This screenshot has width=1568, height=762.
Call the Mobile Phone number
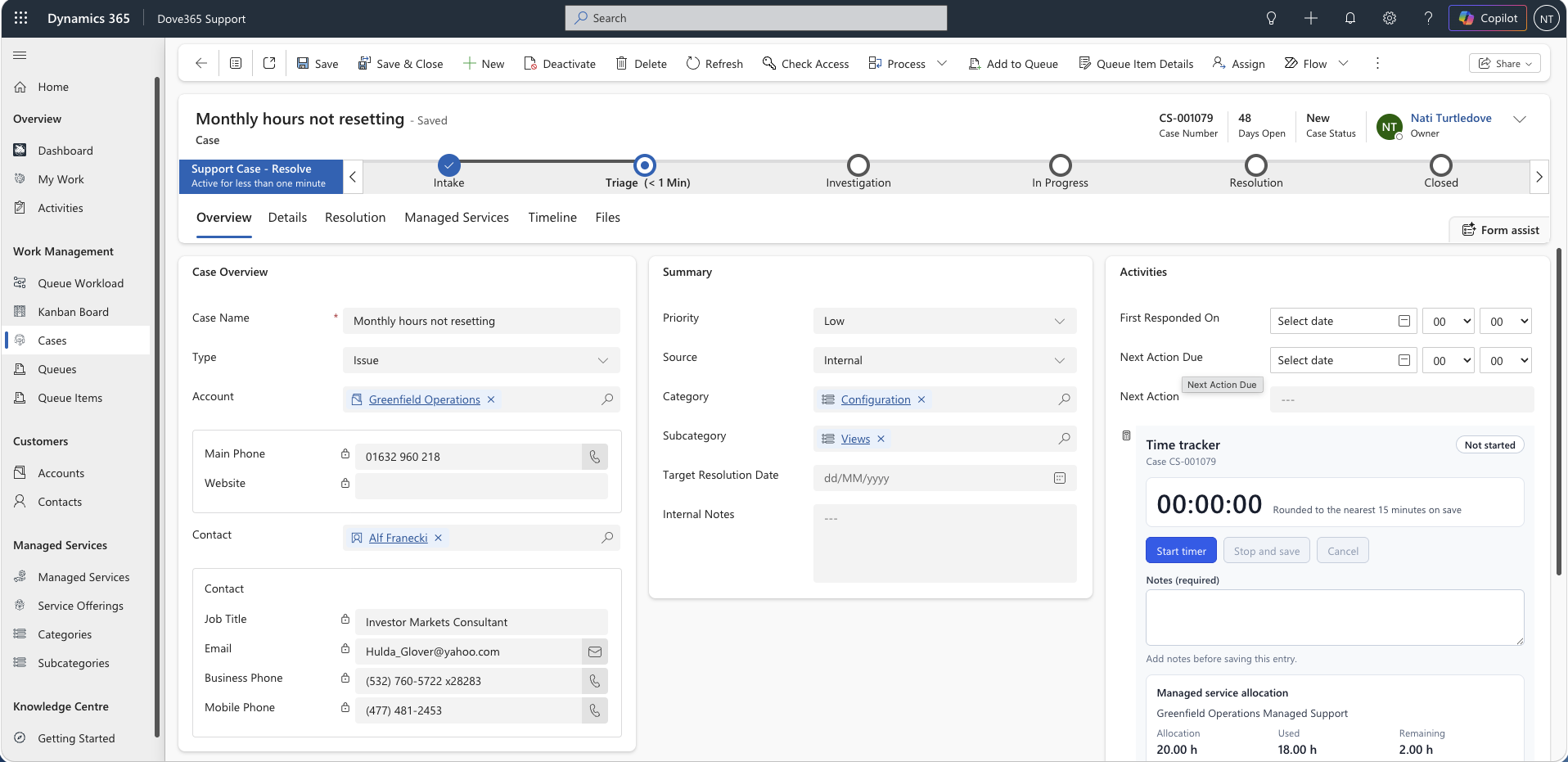[x=595, y=710]
